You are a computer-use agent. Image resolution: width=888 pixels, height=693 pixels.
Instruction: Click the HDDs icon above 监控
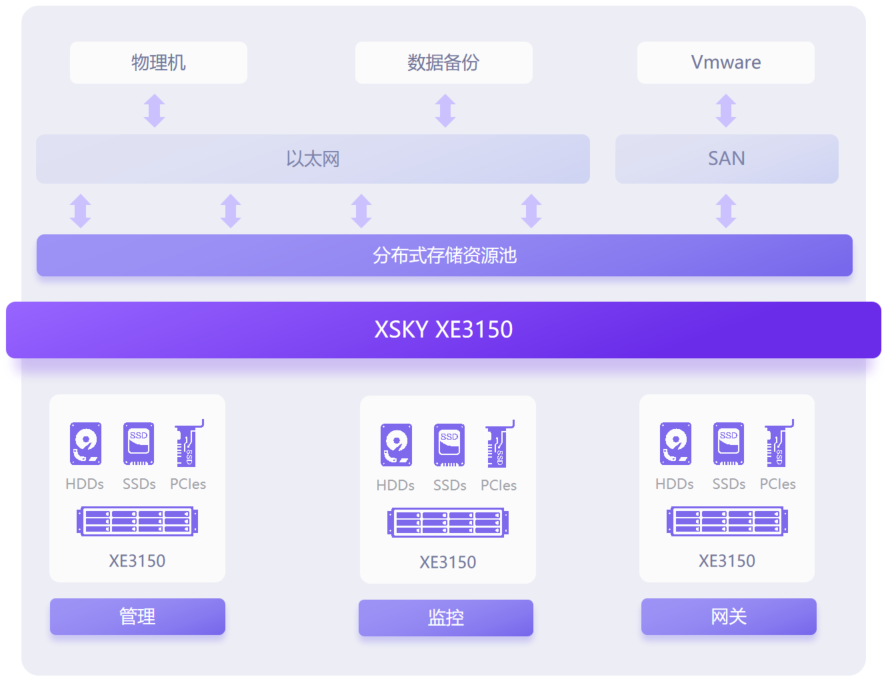(396, 445)
